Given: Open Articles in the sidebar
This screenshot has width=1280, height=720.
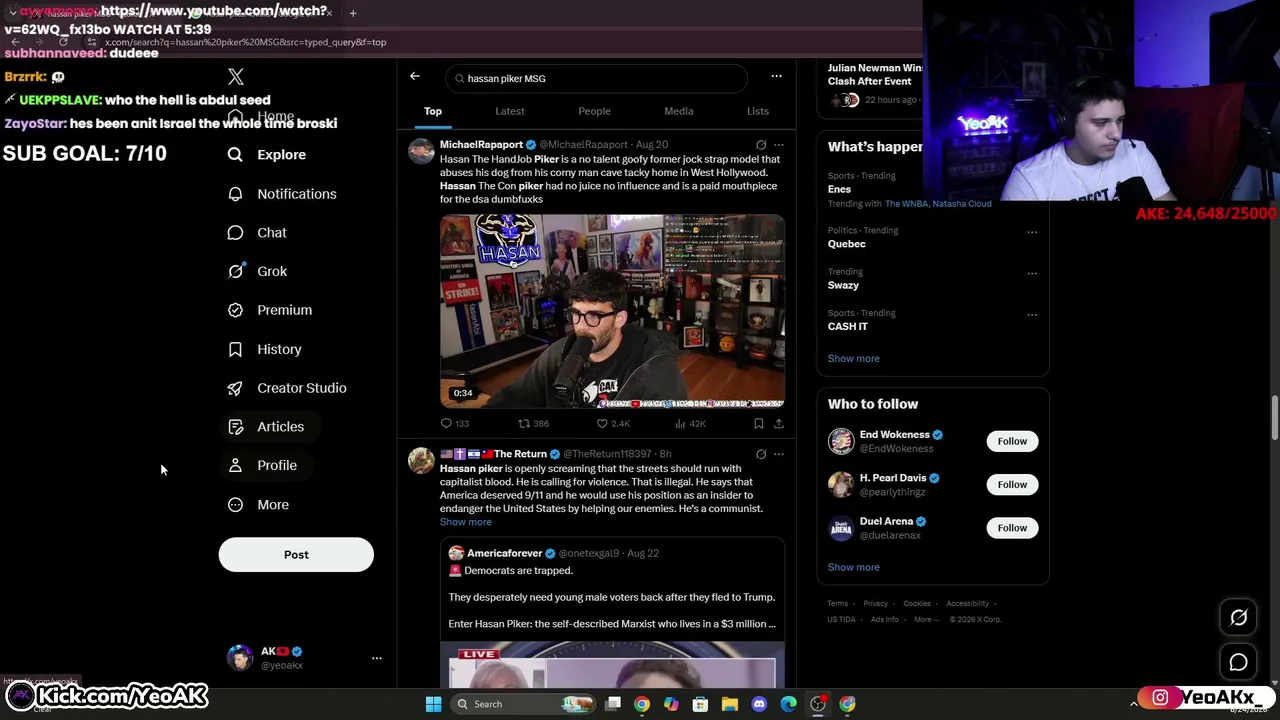Looking at the screenshot, I should coord(266,427).
